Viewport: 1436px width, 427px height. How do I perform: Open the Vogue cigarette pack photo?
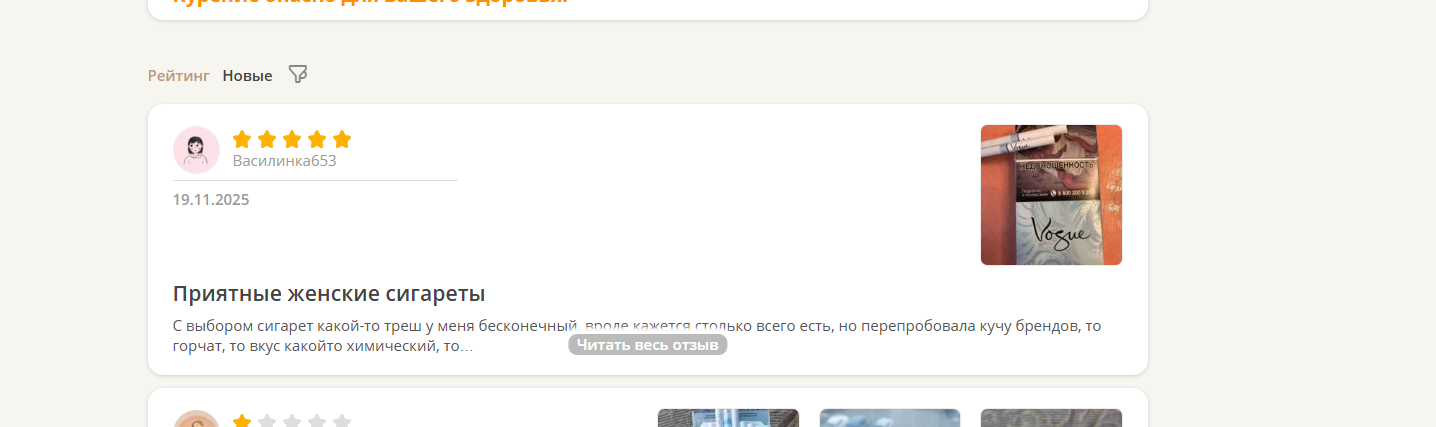[1051, 195]
